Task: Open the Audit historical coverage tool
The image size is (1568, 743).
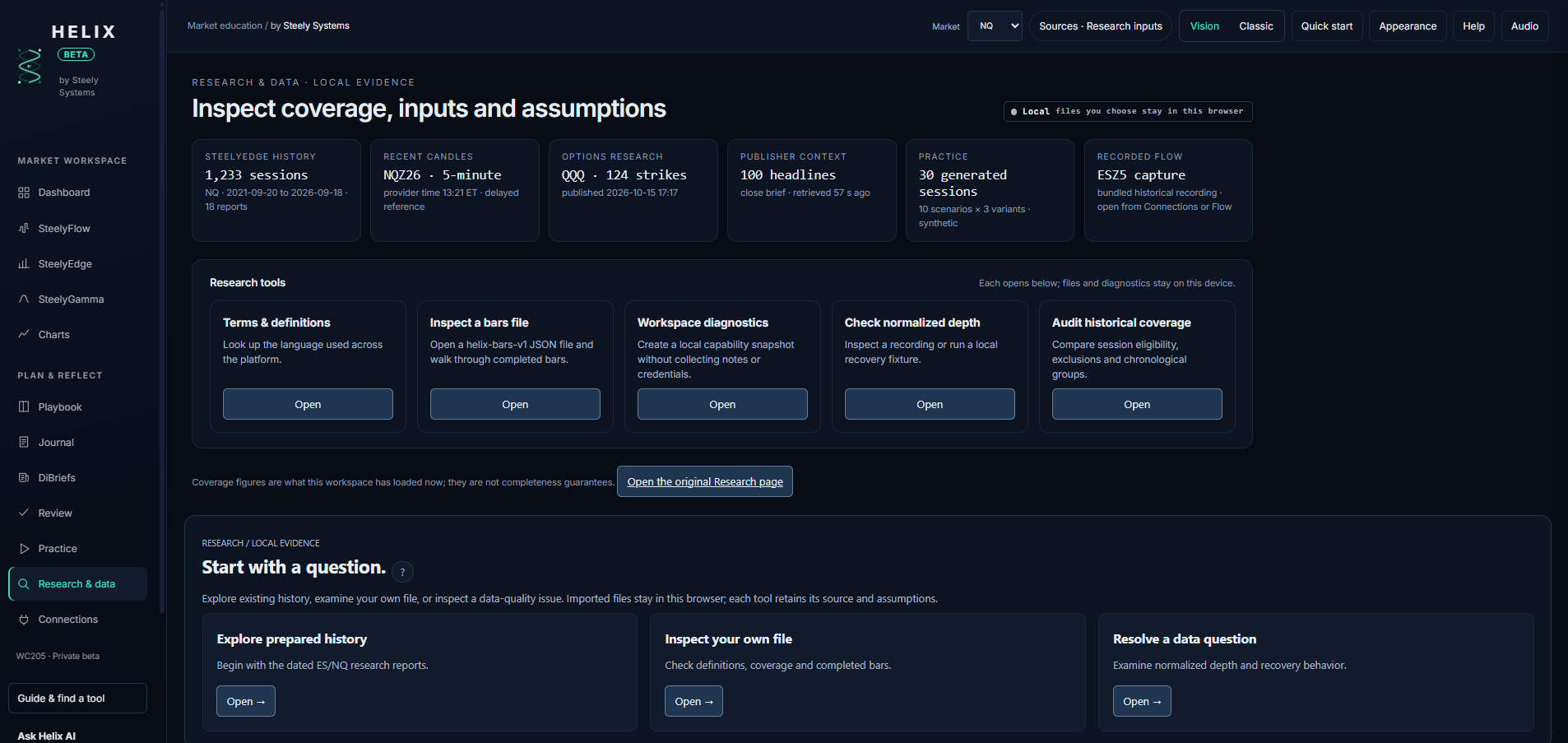Action: (x=1137, y=404)
